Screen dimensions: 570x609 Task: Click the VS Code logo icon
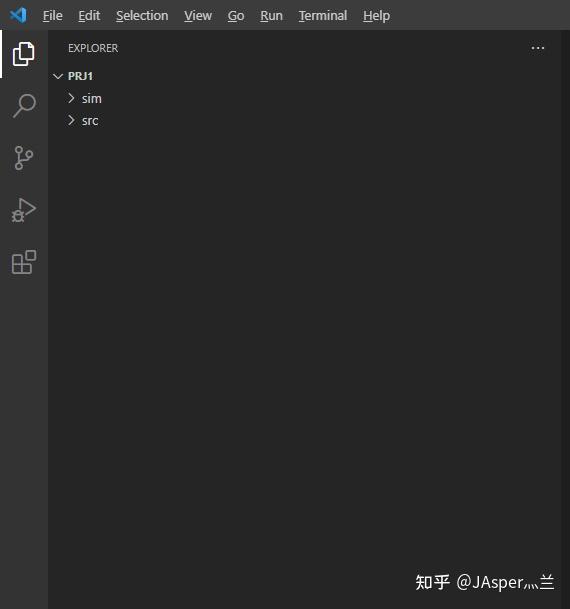[18, 15]
